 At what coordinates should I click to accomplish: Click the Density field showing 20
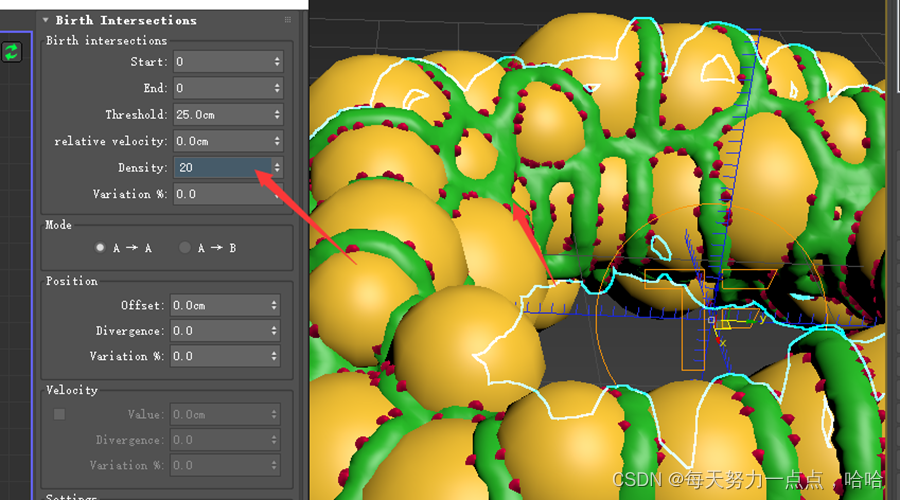click(x=222, y=167)
